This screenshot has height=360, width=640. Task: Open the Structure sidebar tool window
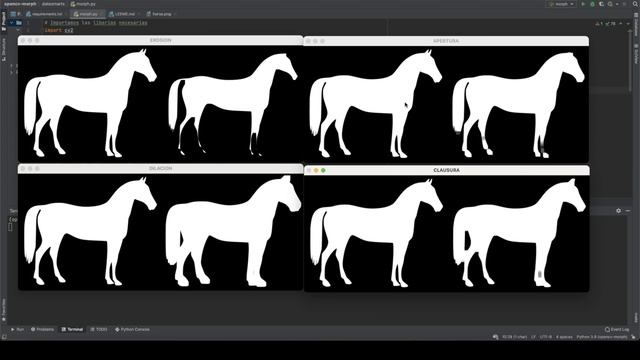4,49
